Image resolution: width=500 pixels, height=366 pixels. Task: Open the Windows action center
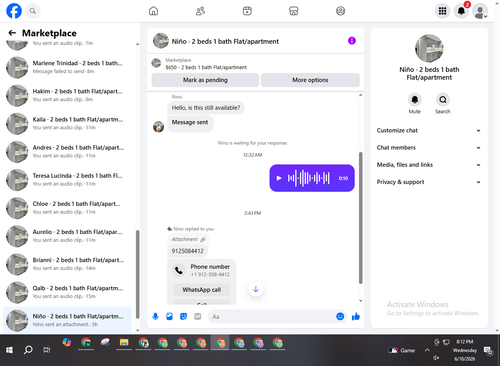(488, 350)
